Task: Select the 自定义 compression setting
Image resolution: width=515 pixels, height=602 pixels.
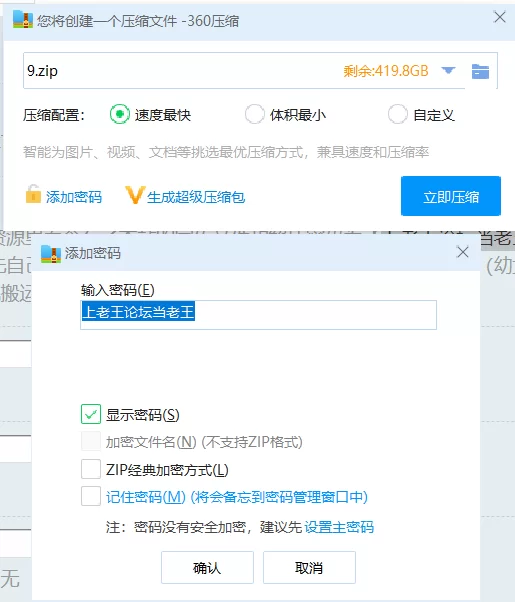Action: (x=397, y=114)
